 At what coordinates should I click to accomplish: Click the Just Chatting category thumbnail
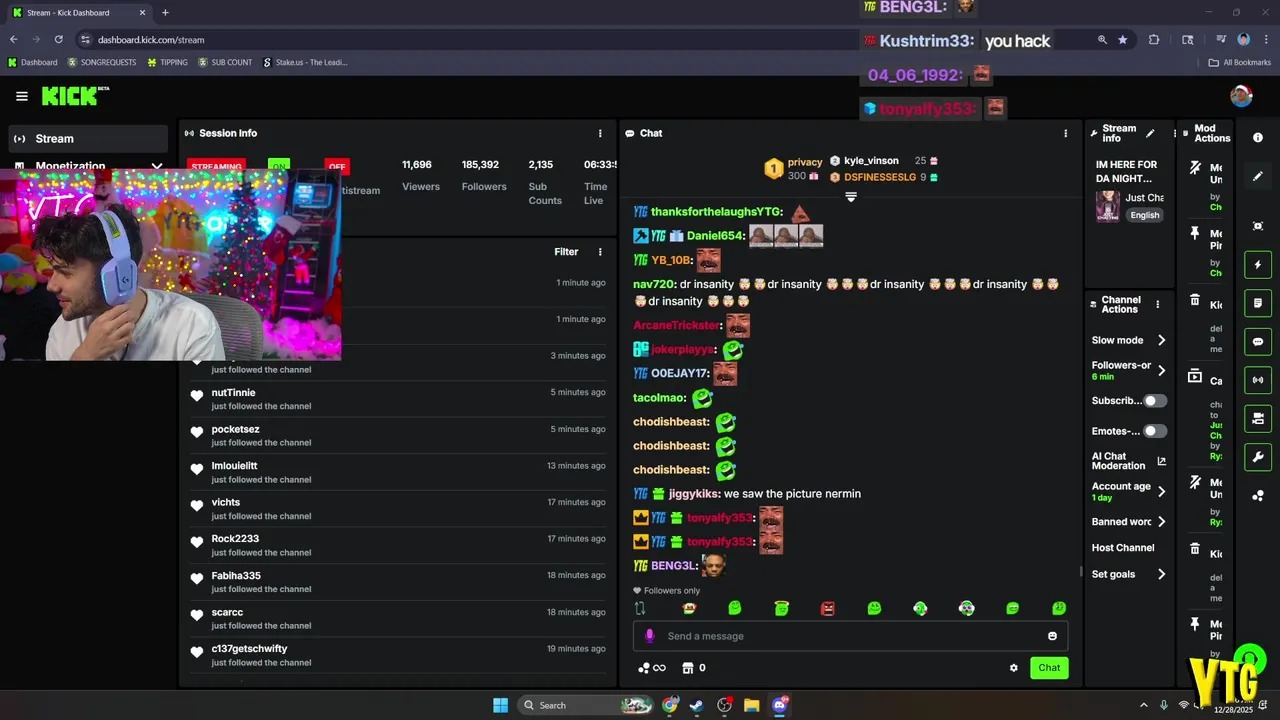pos(1108,206)
